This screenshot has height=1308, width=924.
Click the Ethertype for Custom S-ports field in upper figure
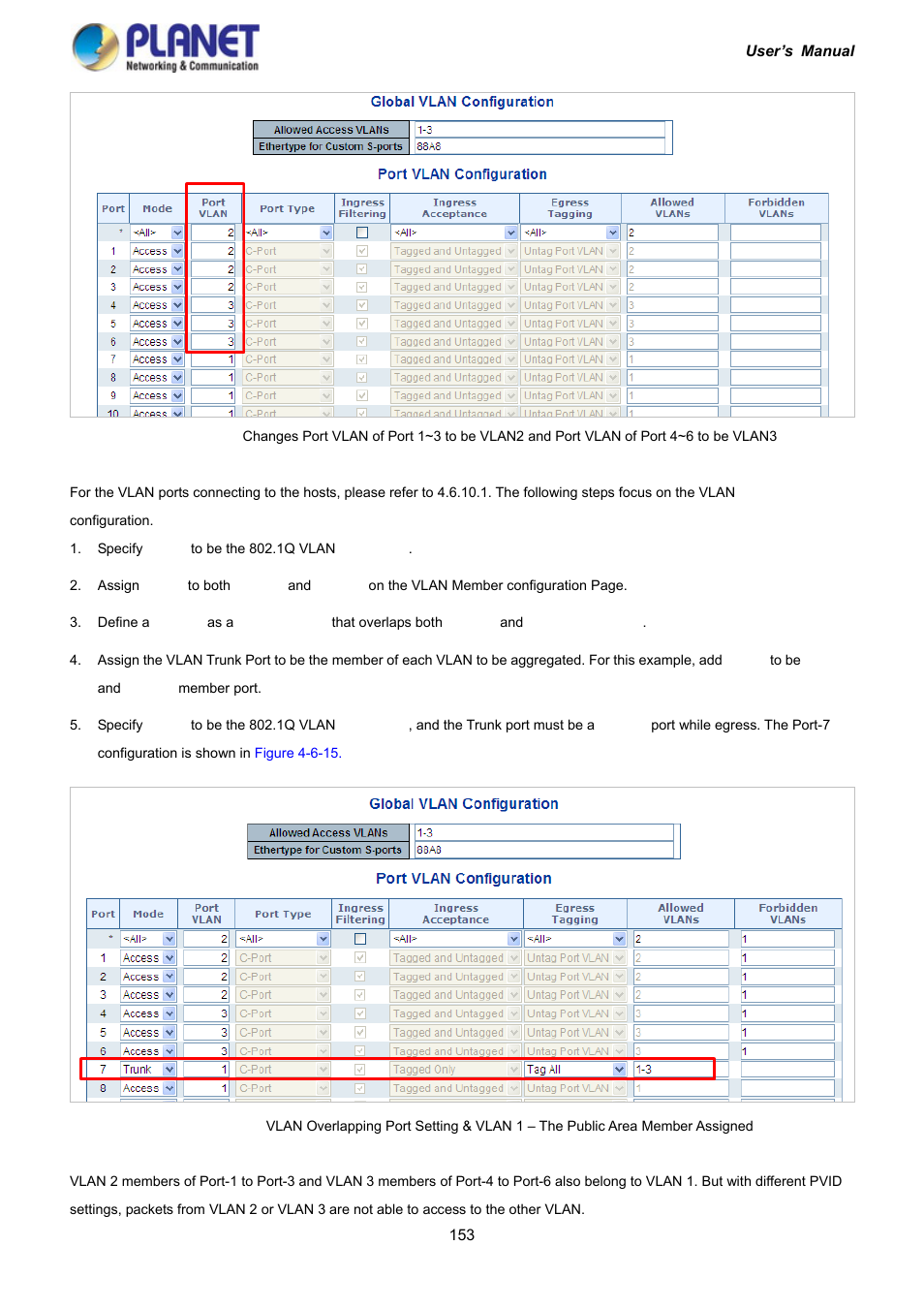pos(539,146)
